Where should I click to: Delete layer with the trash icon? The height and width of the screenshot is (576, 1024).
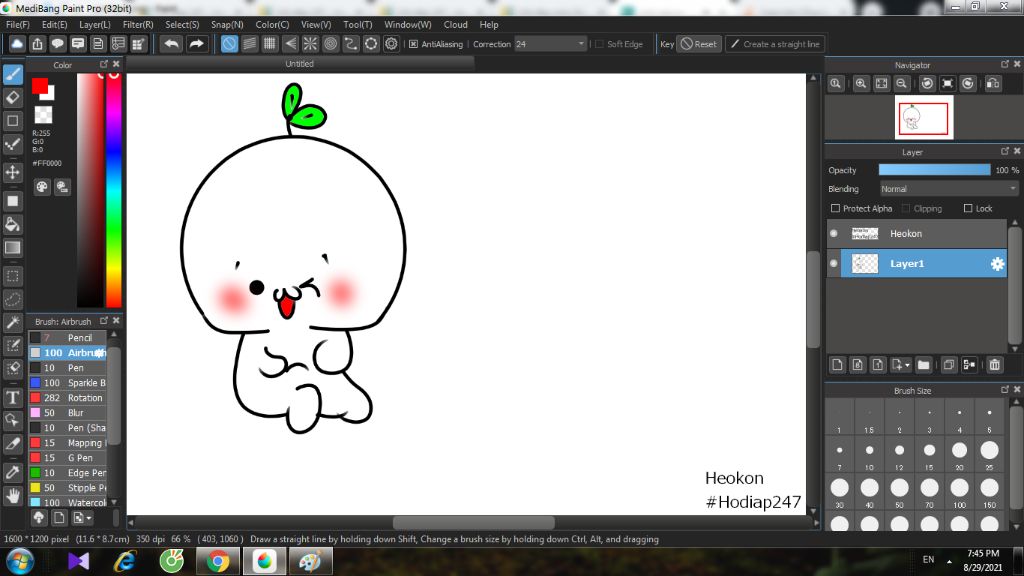pos(994,365)
